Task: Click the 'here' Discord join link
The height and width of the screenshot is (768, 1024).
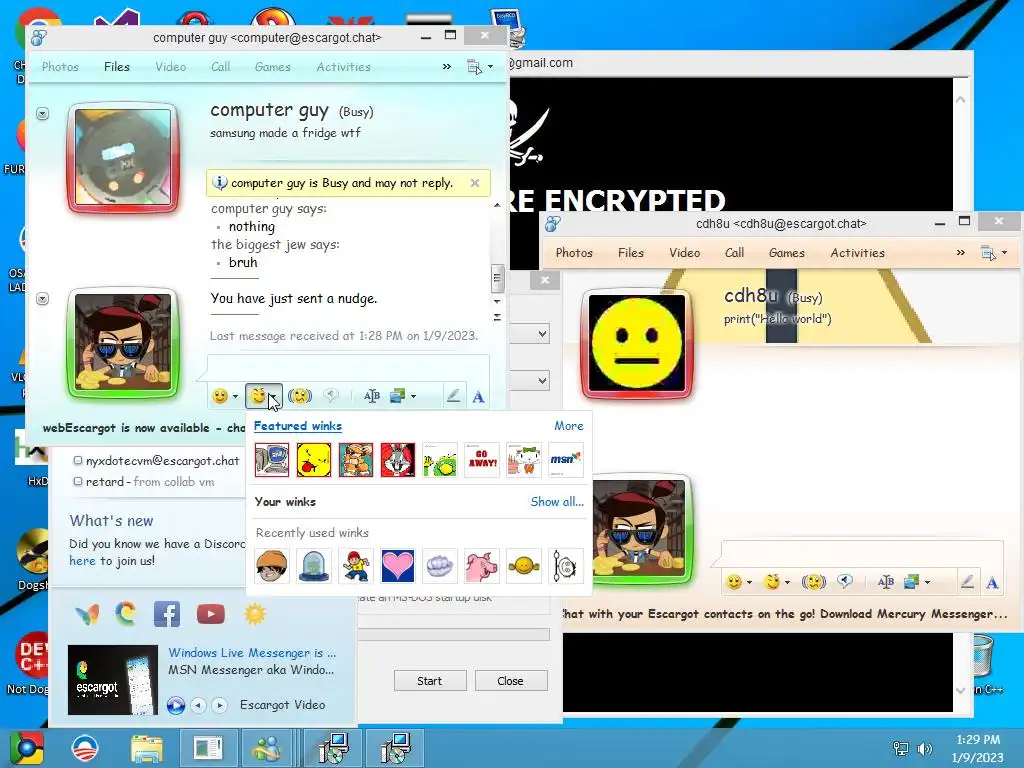Action: coord(82,561)
